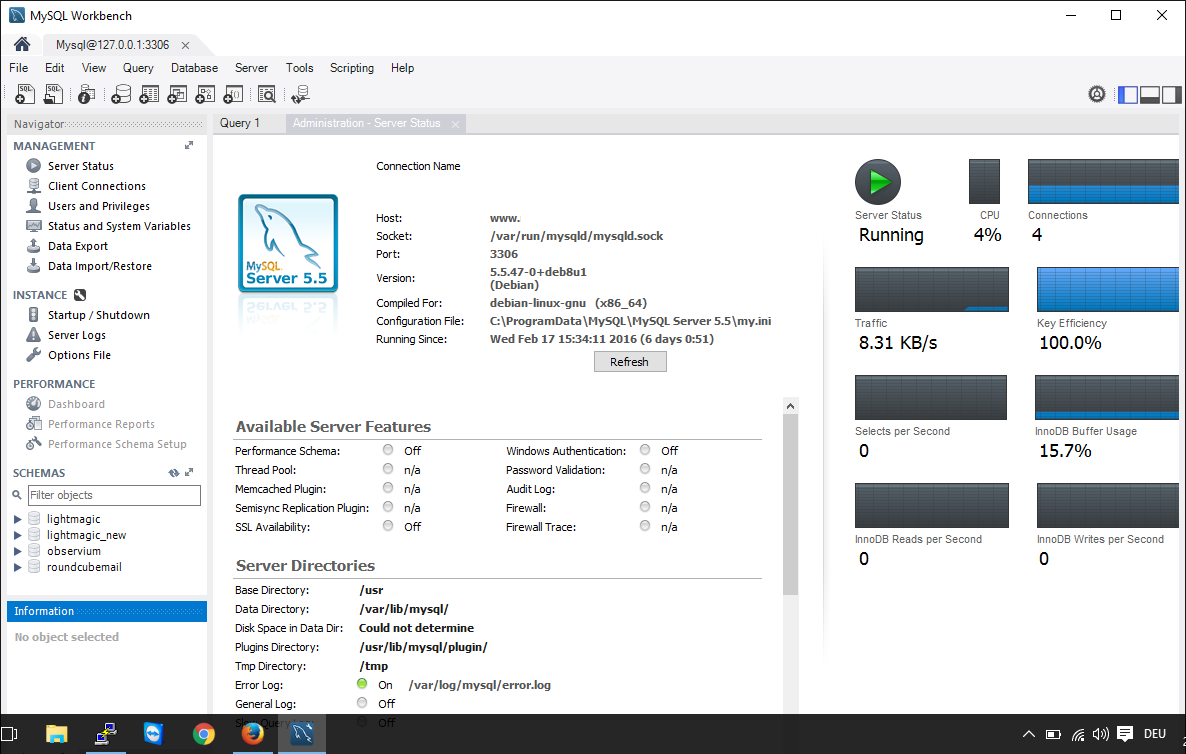Close the Mysql@127.0.0.1:3306 connection tab
The height and width of the screenshot is (754, 1186).
tap(185, 45)
